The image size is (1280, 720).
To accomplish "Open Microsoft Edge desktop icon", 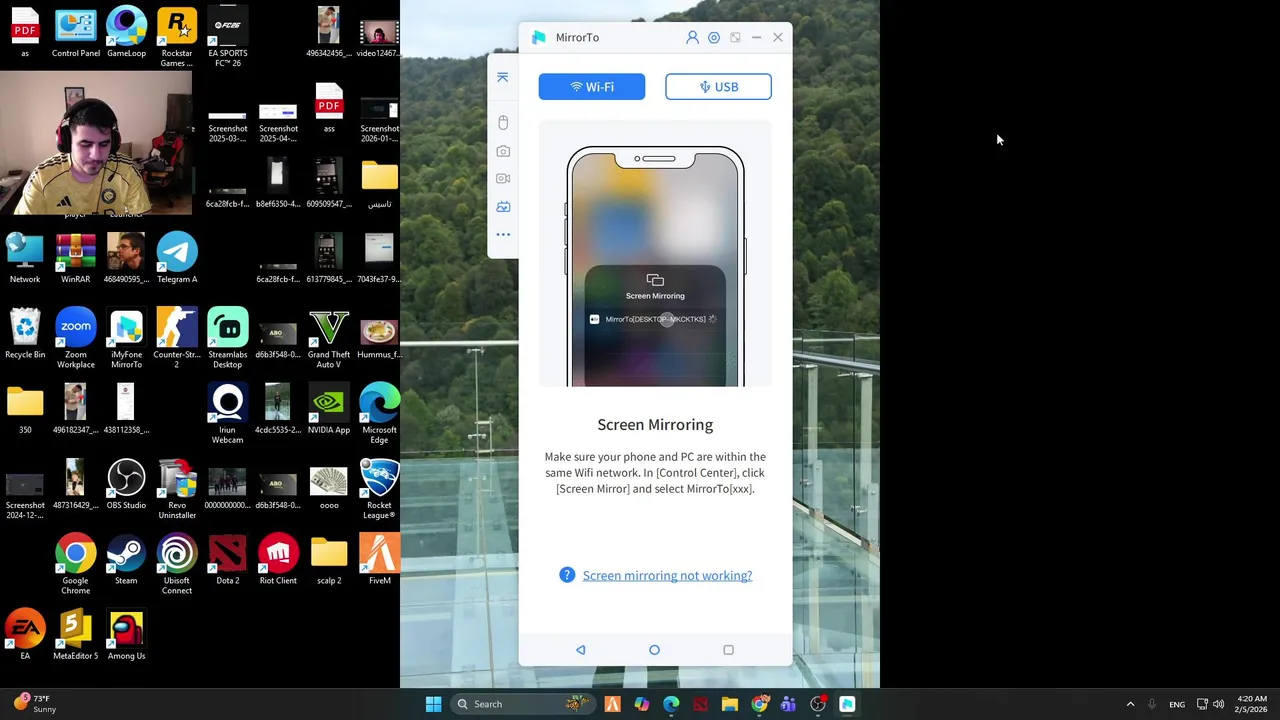I will pos(379,414).
